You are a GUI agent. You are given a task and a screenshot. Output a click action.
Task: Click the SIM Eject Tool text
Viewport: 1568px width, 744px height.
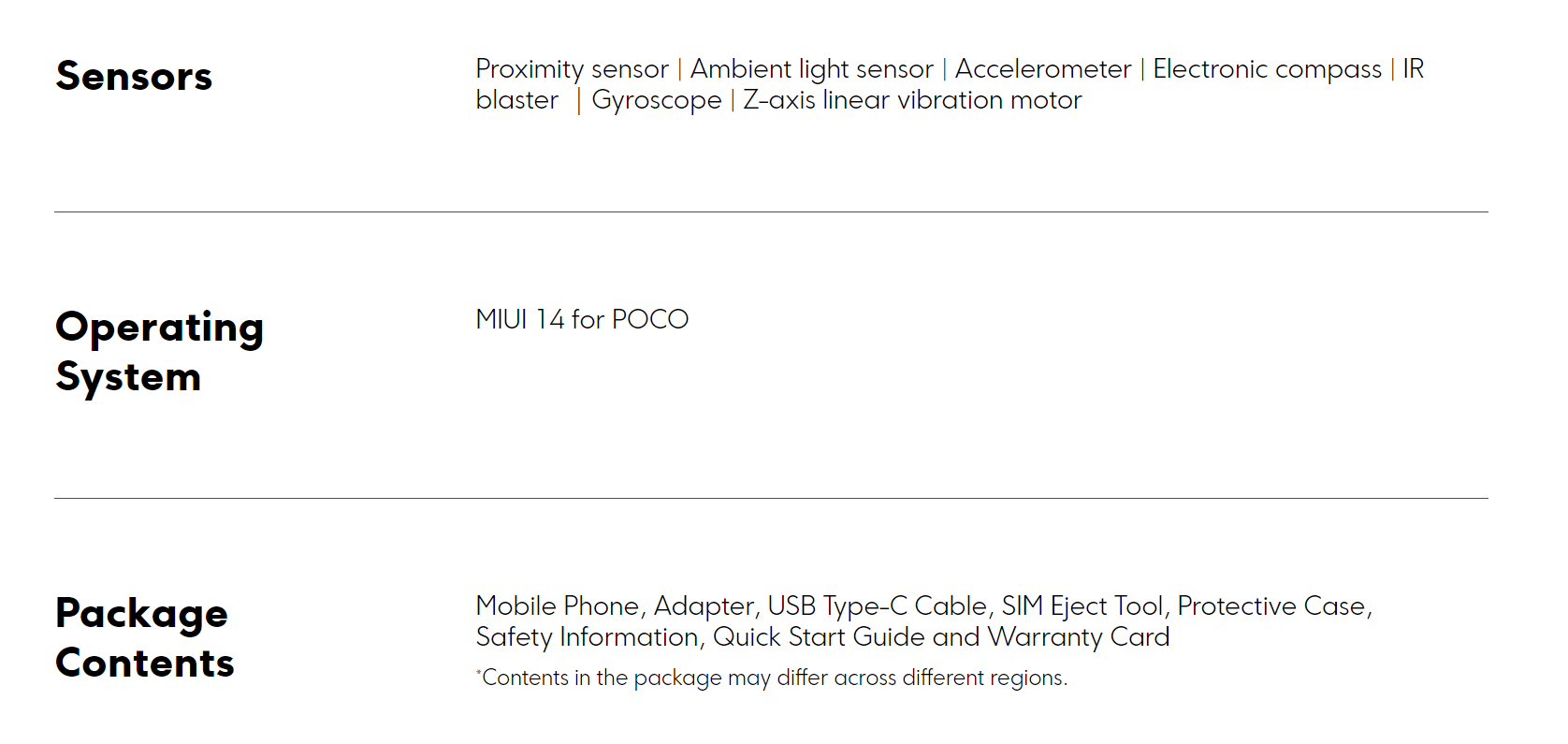tap(1082, 606)
